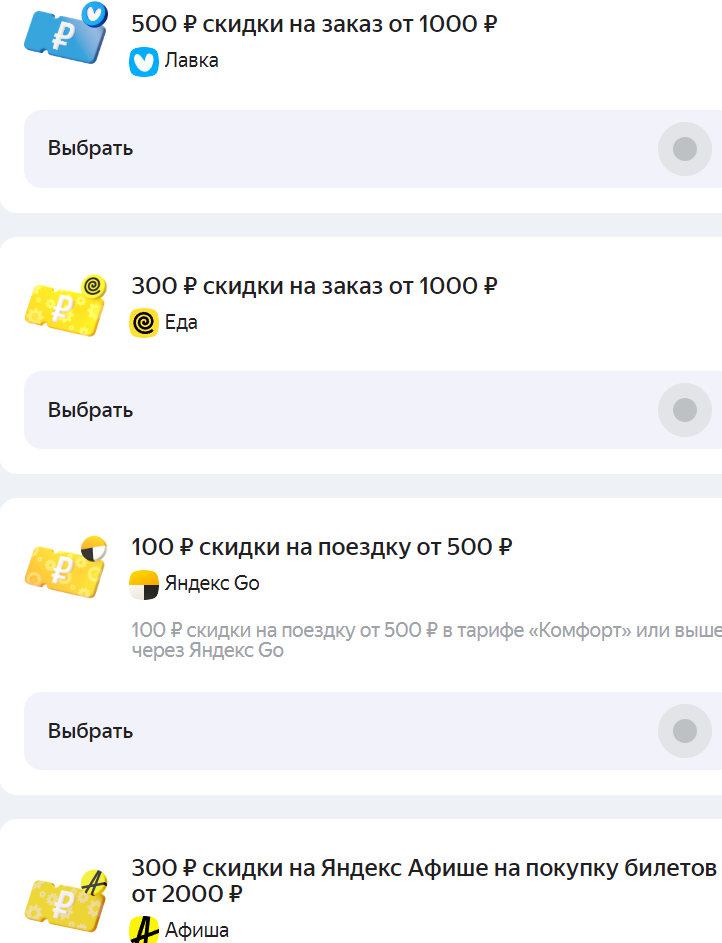Click 'Выбрать' under the Yandex Go offer
This screenshot has width=722, height=943.
[91, 731]
